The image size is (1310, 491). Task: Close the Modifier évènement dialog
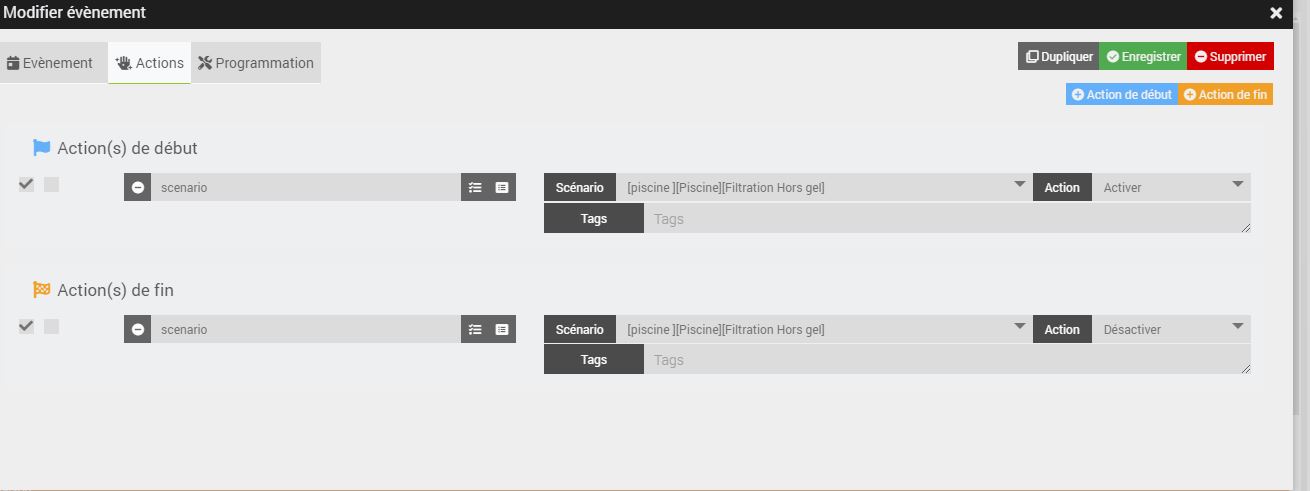[x=1276, y=13]
